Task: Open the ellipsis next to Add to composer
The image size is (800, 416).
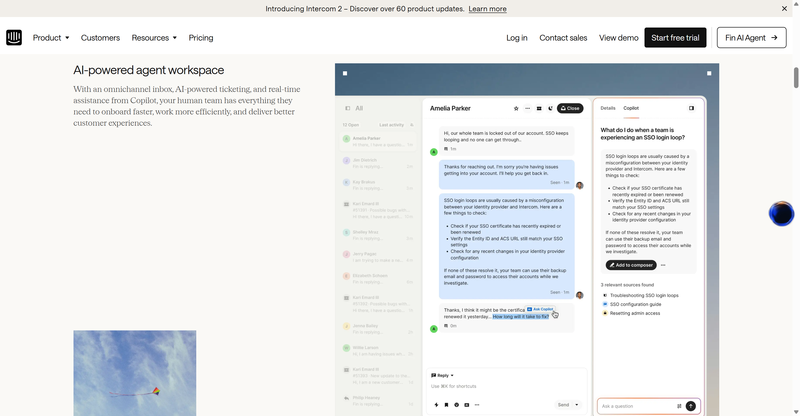Action: click(663, 265)
